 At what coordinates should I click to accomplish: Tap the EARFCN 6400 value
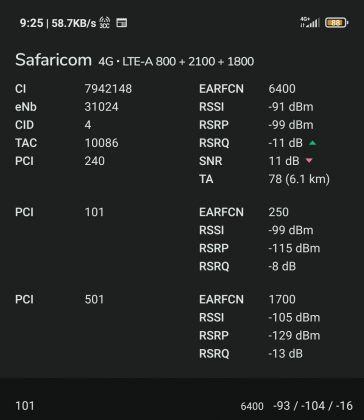coord(282,89)
